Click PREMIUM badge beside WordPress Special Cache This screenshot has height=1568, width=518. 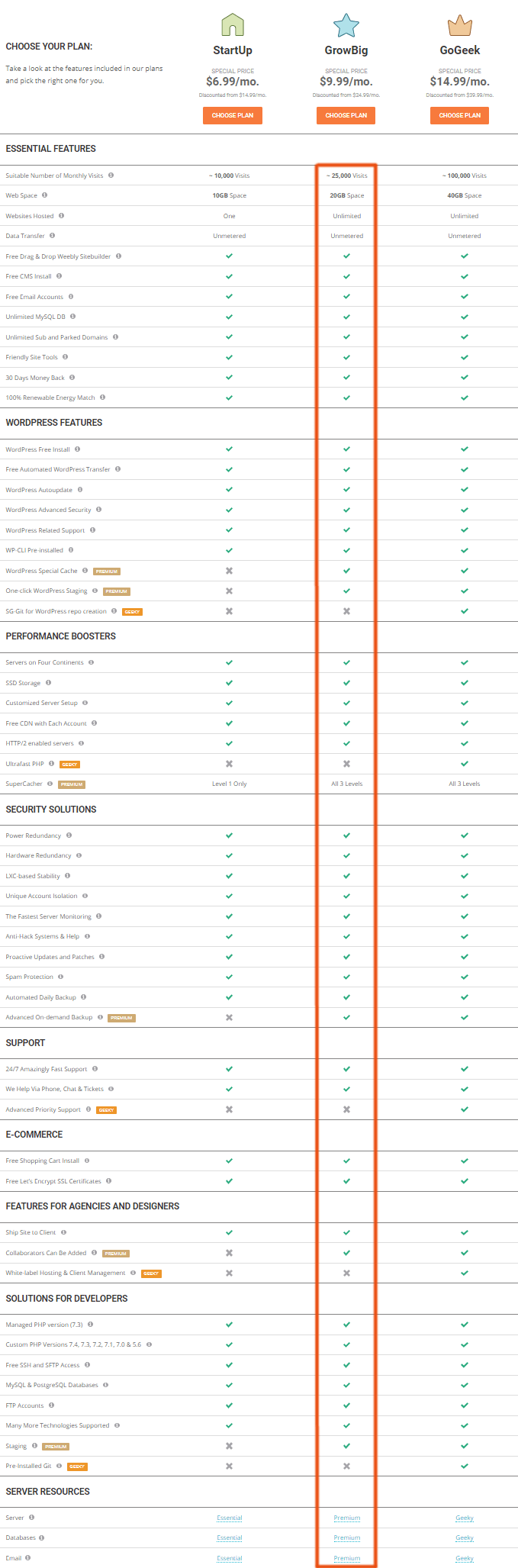tap(107, 571)
